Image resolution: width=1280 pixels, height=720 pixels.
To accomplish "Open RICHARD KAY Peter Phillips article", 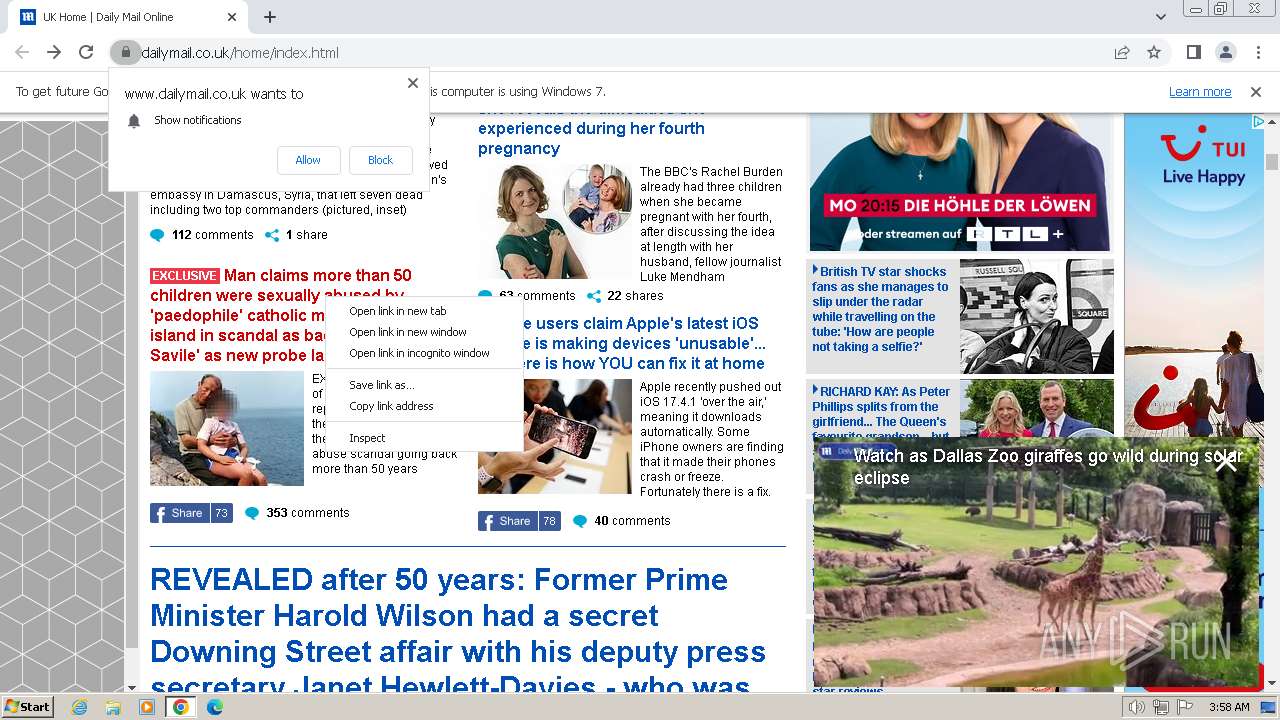I will pyautogui.click(x=880, y=411).
